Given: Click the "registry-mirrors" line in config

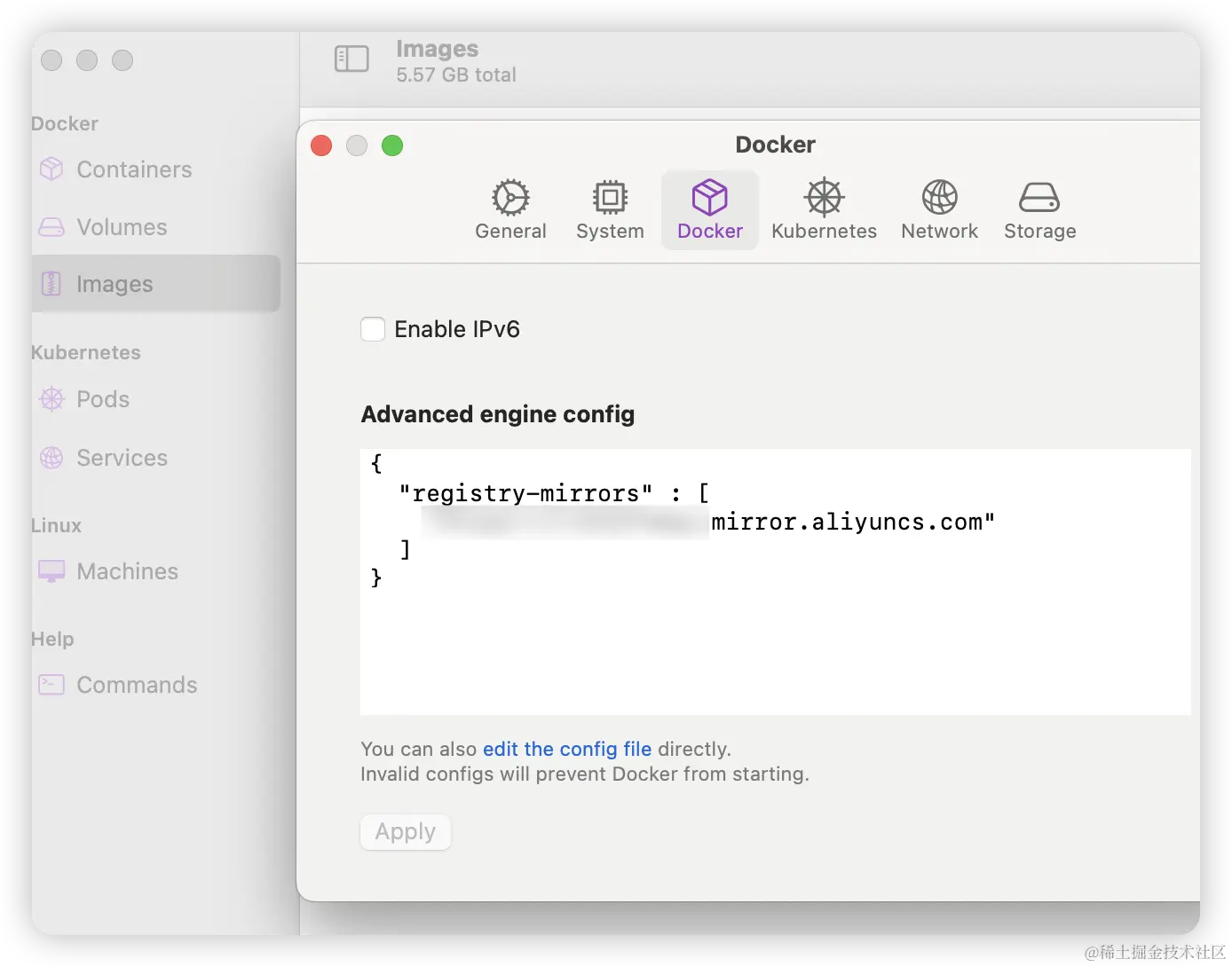Looking at the screenshot, I should [554, 493].
